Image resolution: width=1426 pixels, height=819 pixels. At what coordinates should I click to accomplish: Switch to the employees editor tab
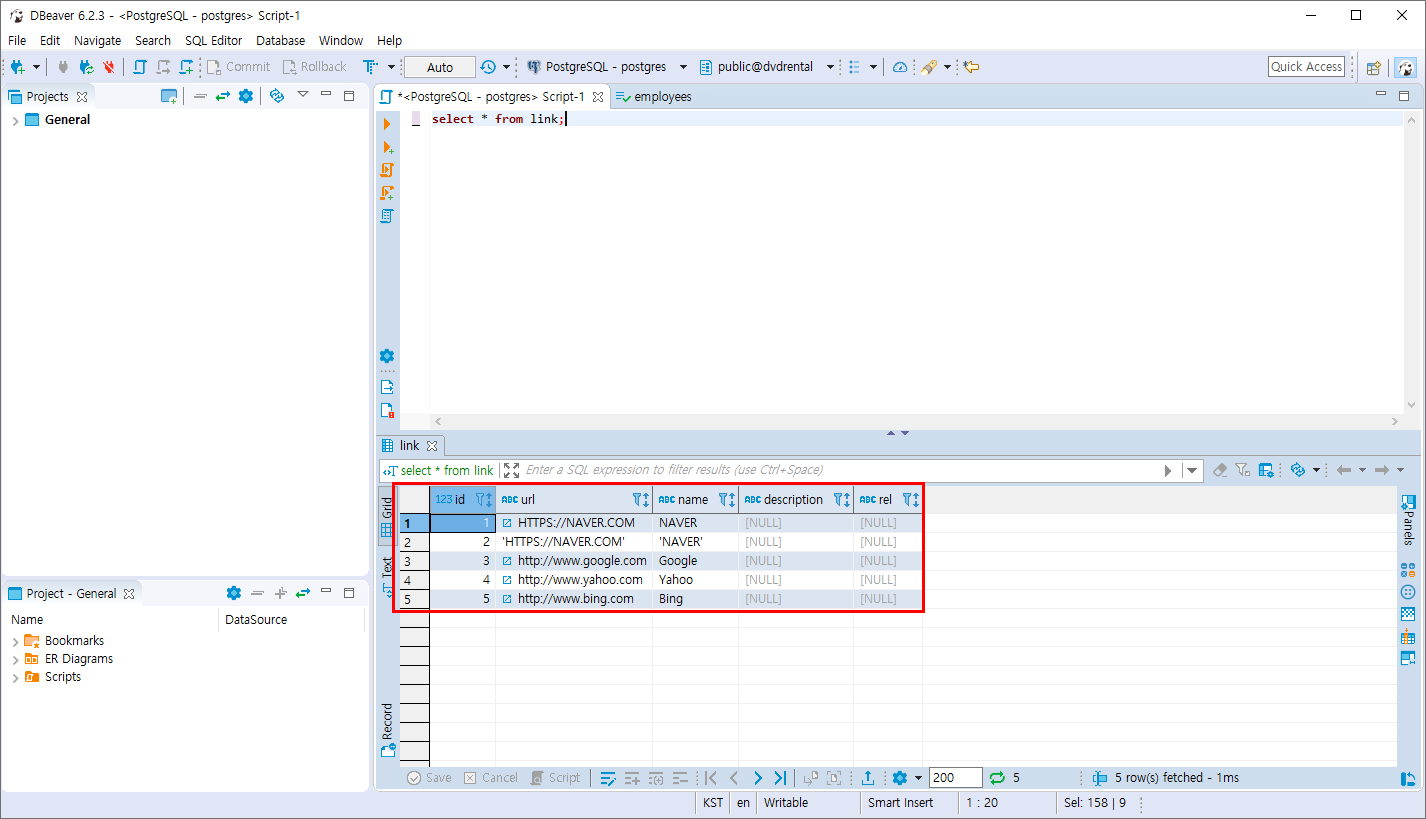653,97
